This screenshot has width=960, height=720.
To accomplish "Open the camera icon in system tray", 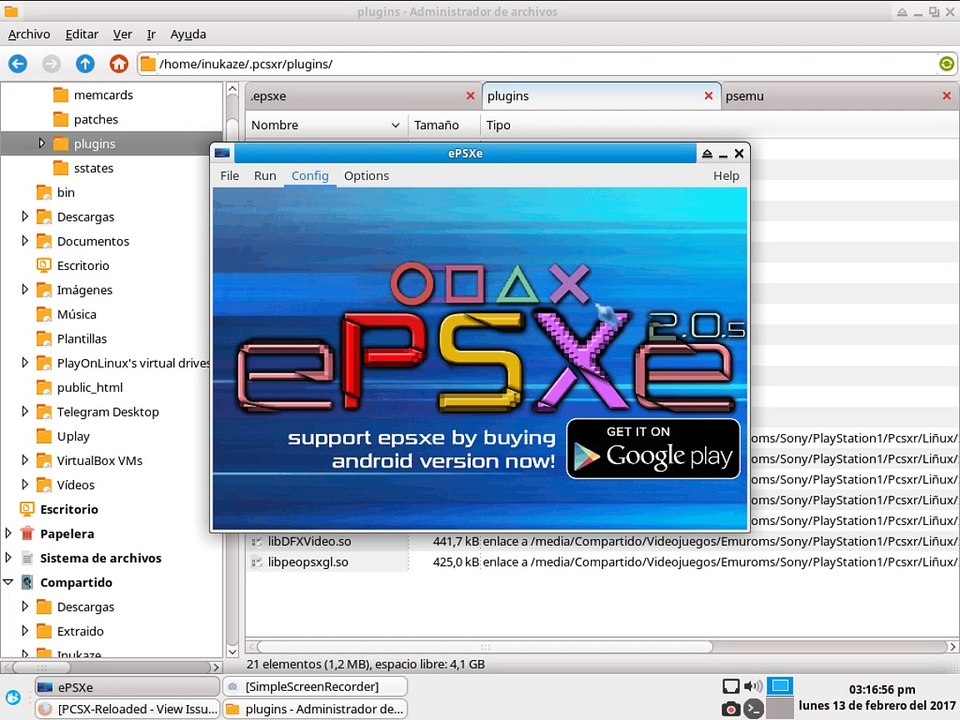I will point(730,709).
